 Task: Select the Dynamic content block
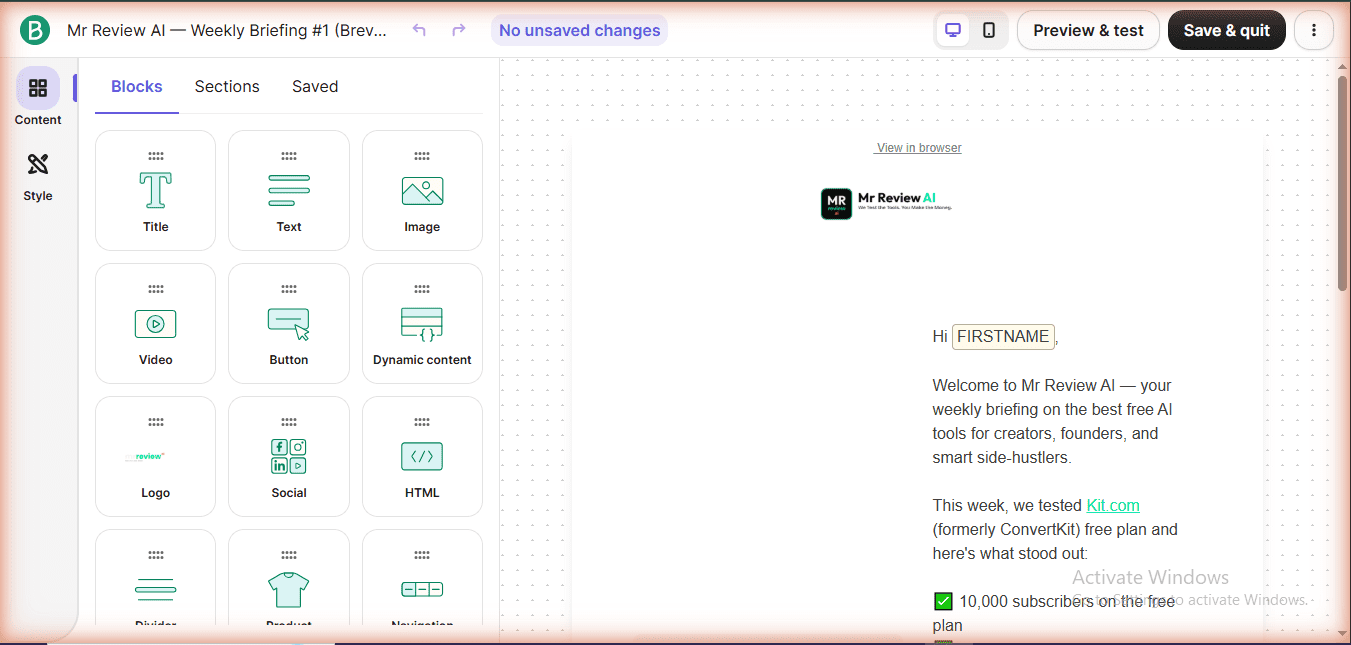click(422, 323)
